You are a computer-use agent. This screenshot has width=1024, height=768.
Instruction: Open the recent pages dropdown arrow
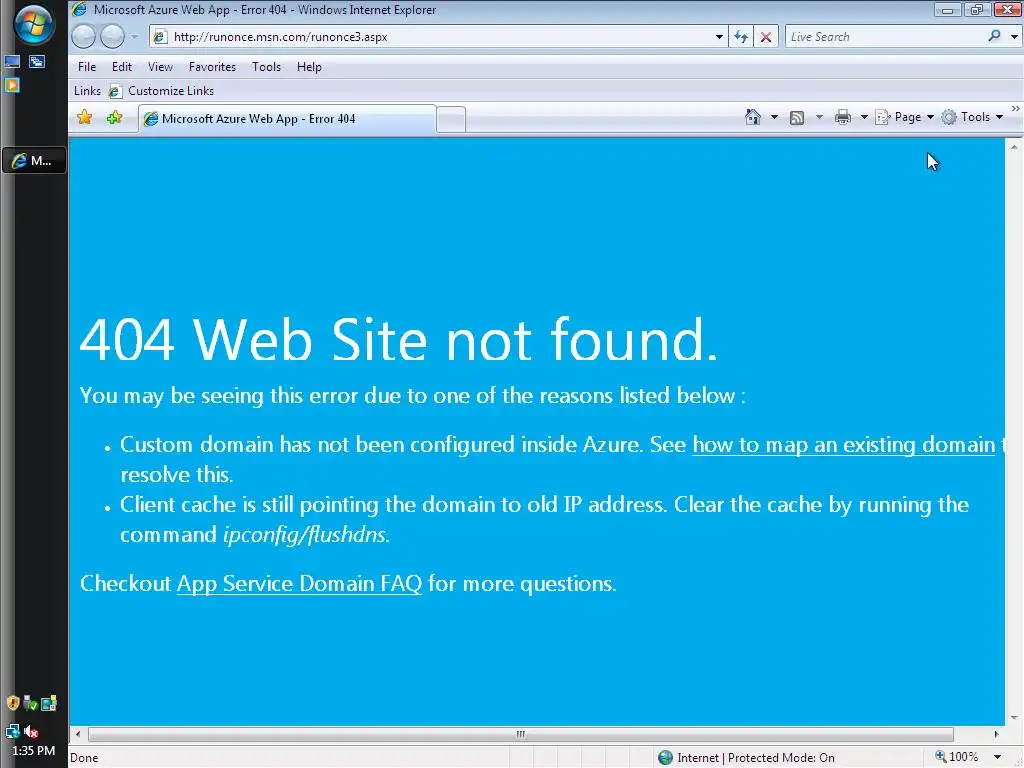click(x=135, y=37)
